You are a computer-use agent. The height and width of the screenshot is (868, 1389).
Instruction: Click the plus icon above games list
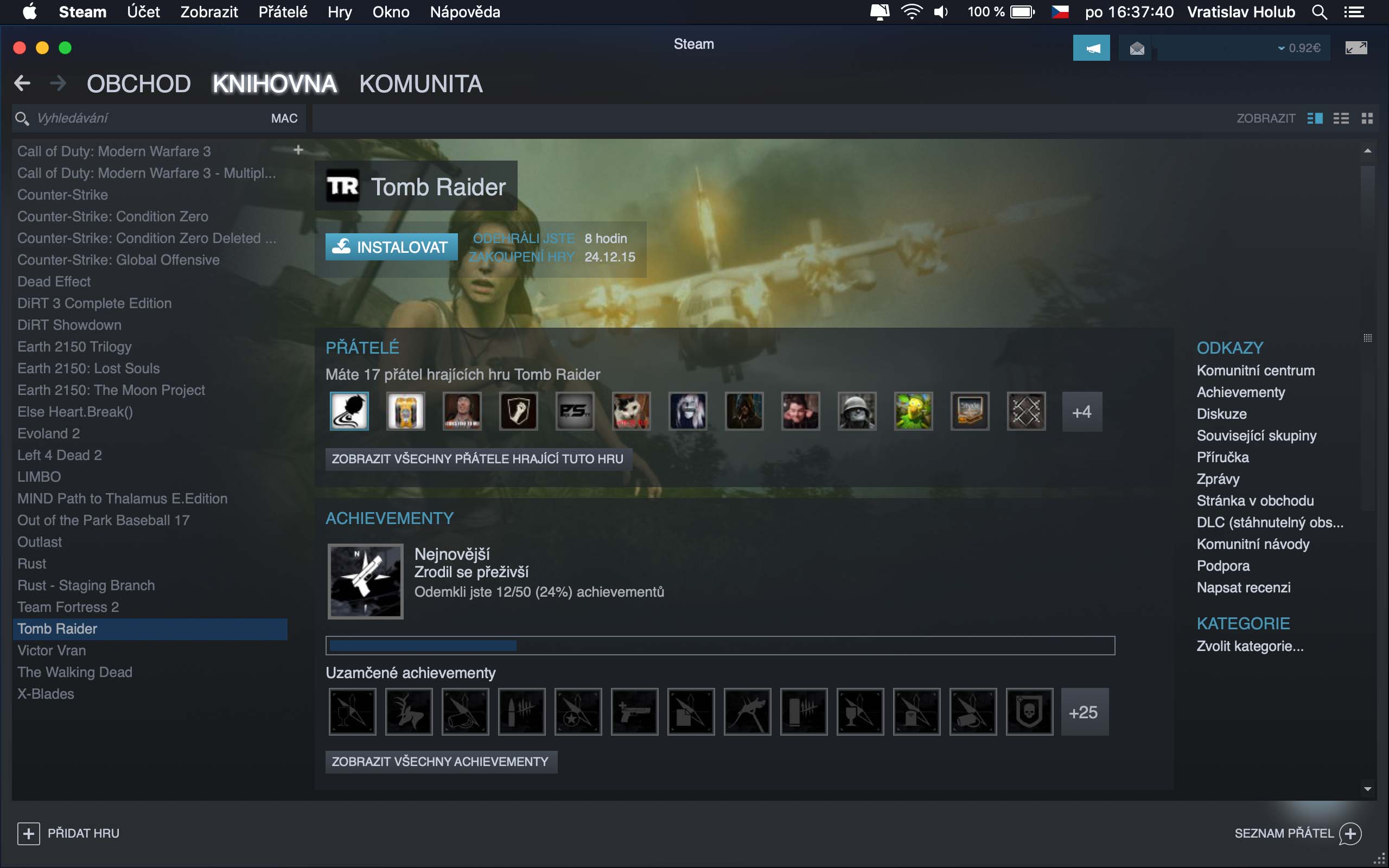(x=298, y=150)
